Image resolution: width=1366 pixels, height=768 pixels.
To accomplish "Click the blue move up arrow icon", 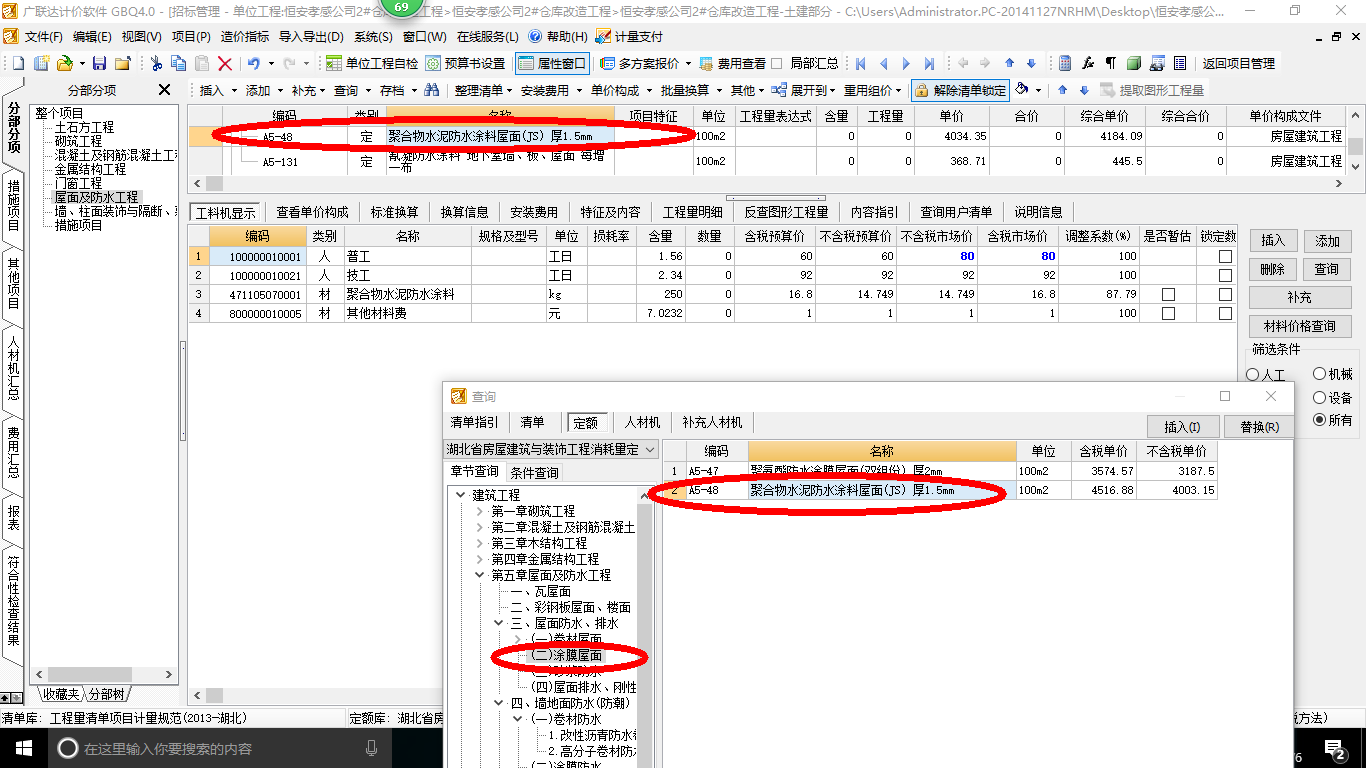I will point(1009,63).
